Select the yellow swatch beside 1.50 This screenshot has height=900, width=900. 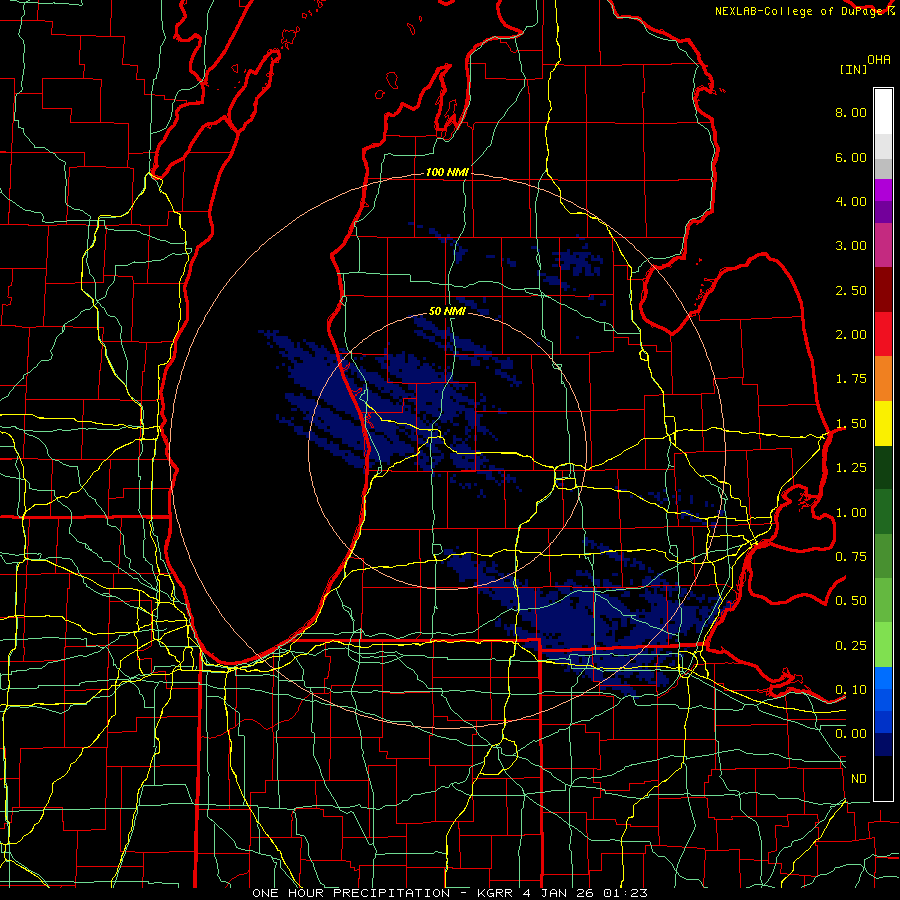(883, 423)
